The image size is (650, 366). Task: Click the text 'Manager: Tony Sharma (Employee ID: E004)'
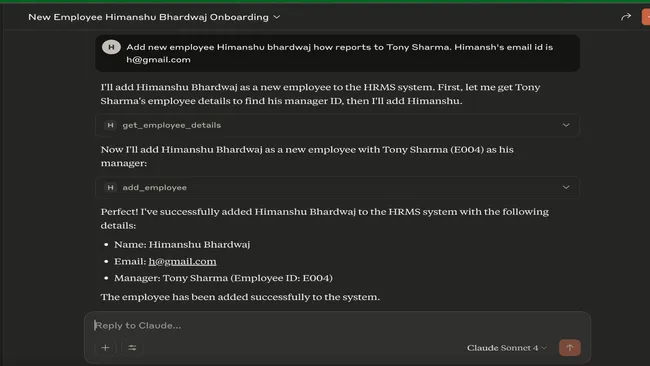pyautogui.click(x=223, y=278)
